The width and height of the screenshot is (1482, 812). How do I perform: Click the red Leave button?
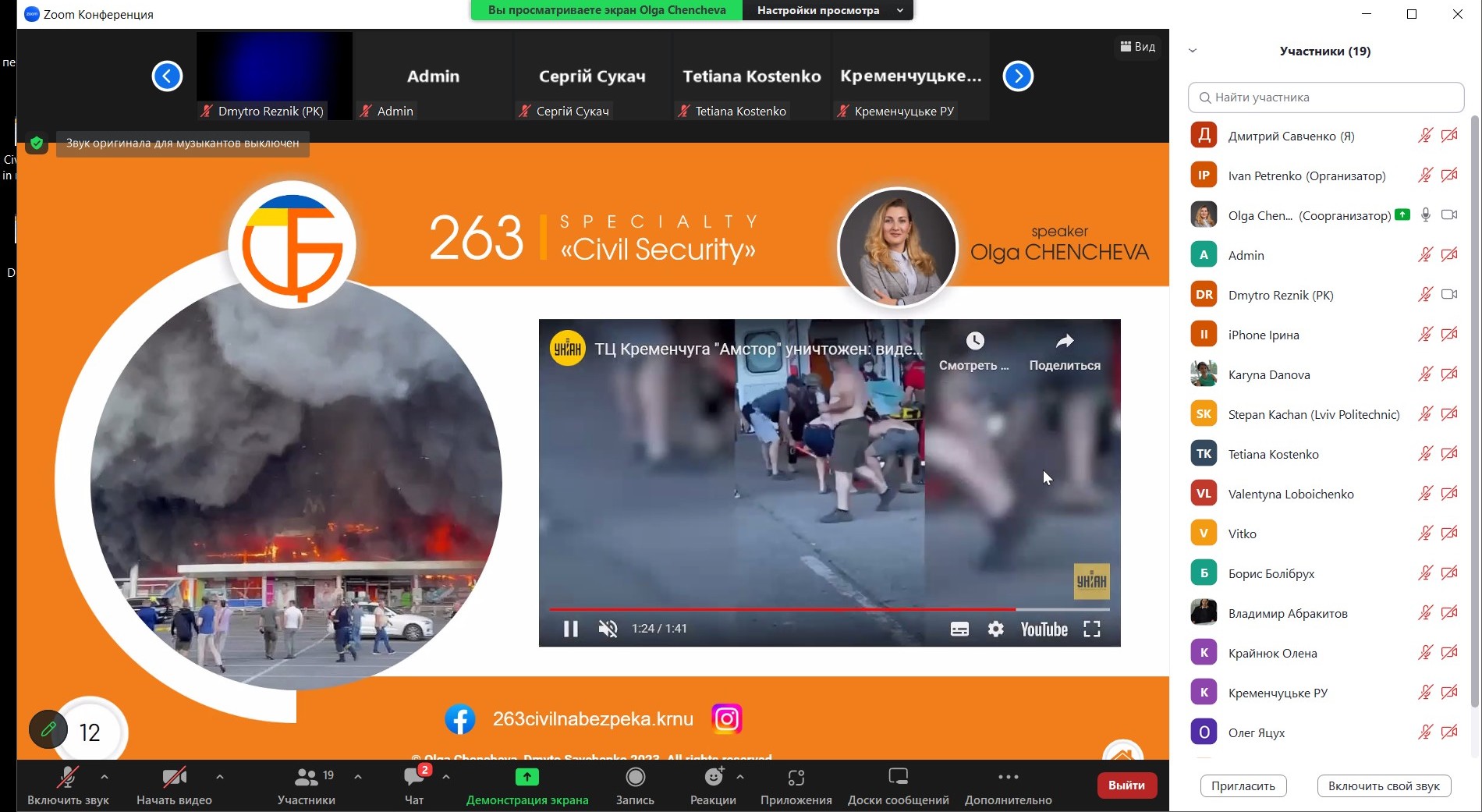(1127, 785)
